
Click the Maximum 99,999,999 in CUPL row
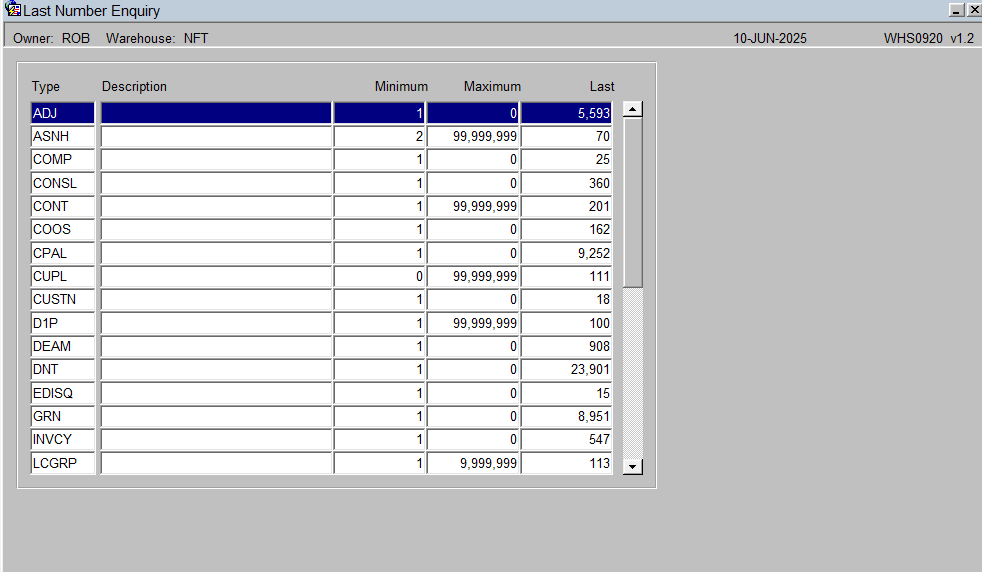[x=473, y=277]
